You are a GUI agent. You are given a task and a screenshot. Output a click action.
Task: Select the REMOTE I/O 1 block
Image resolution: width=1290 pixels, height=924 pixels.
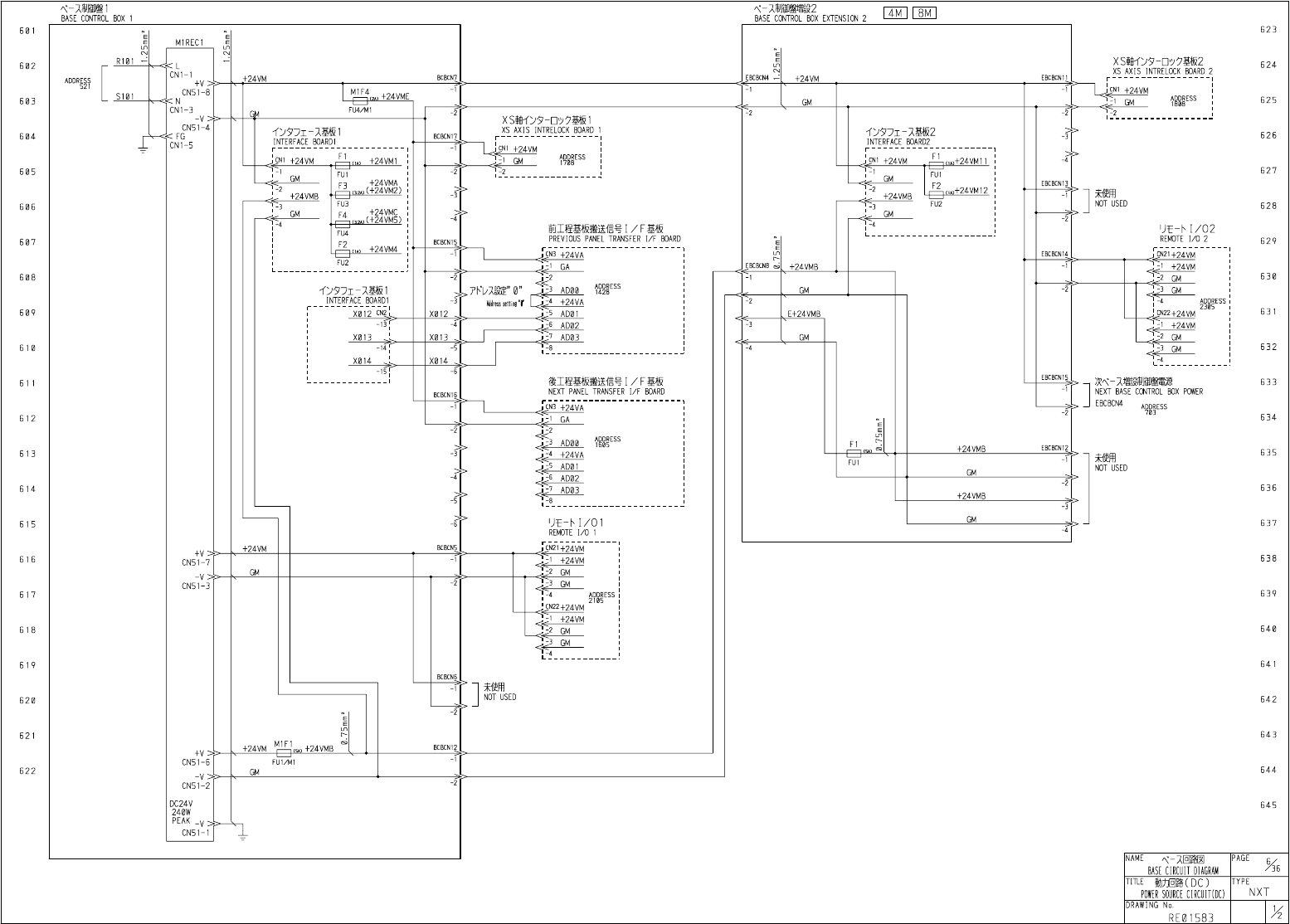[581, 601]
